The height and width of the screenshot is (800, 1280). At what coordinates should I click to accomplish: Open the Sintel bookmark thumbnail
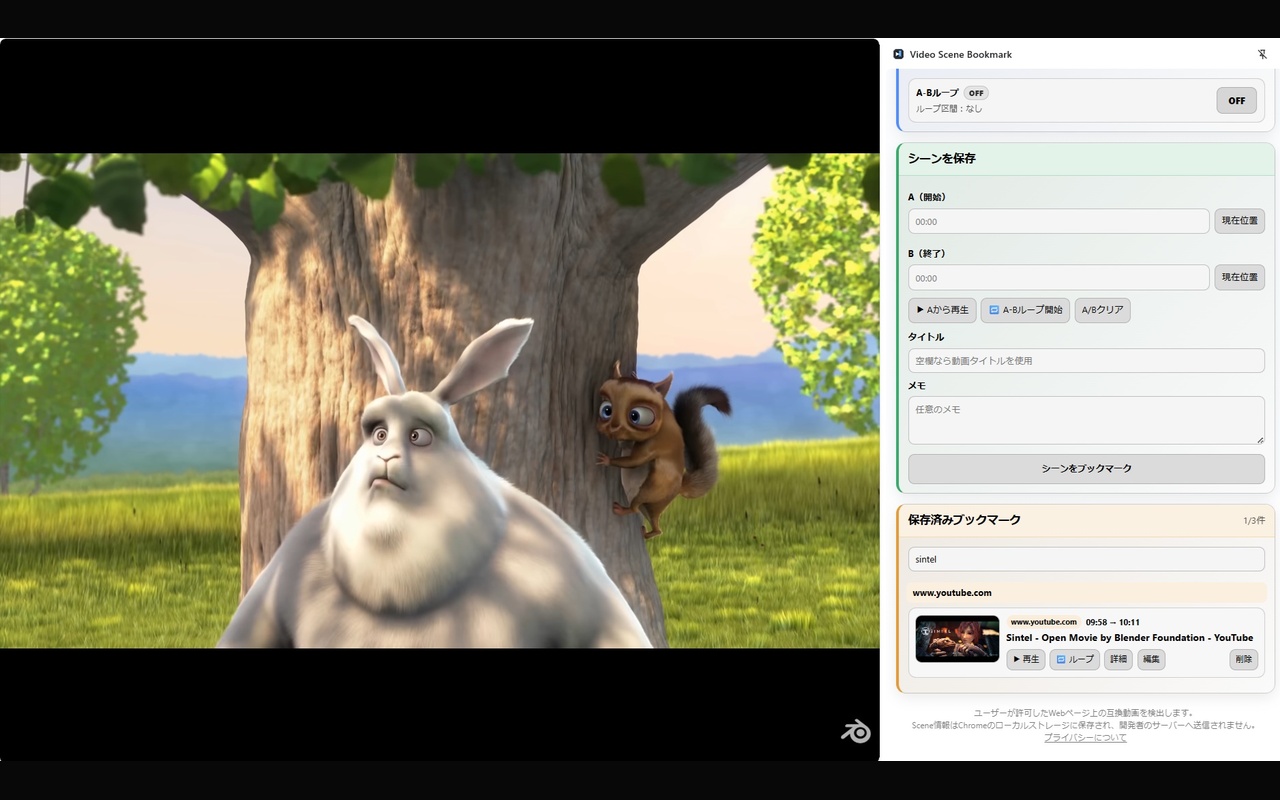point(957,639)
